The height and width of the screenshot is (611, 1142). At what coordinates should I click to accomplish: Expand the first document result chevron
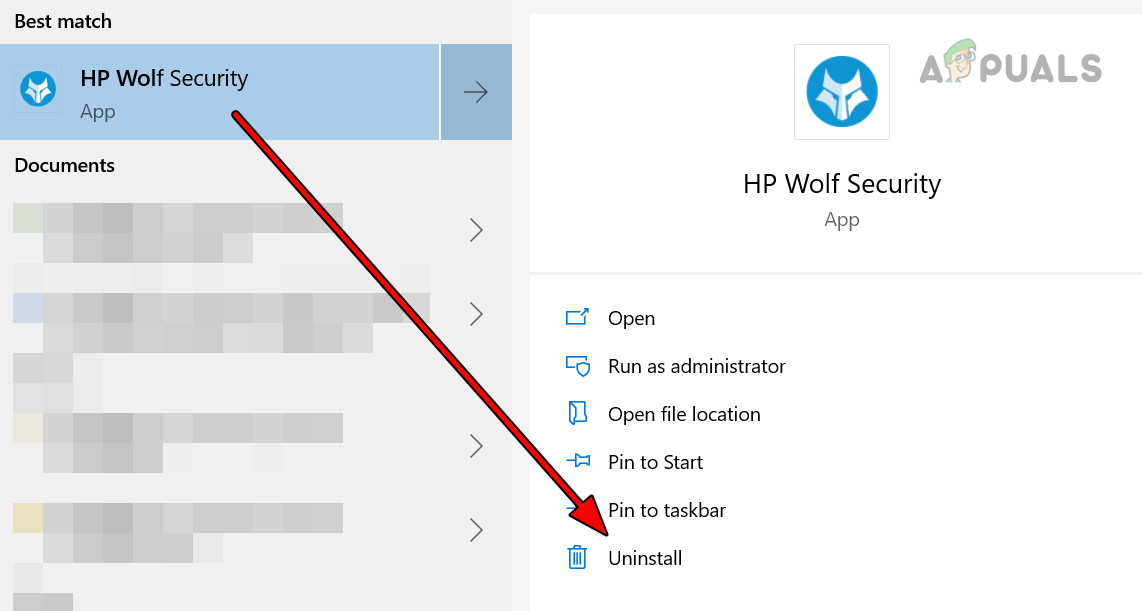(476, 230)
